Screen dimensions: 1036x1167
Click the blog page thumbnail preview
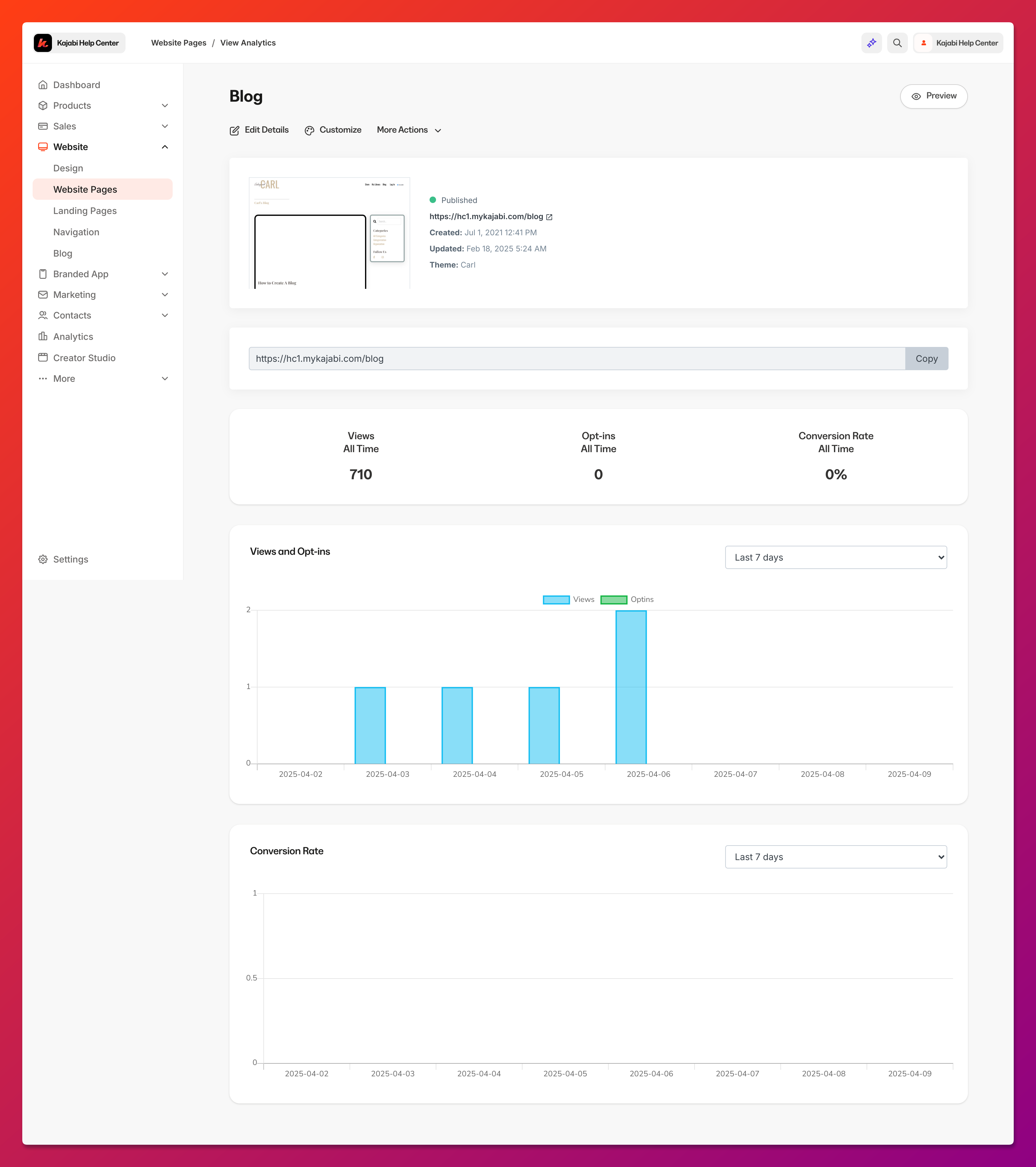pyautogui.click(x=329, y=233)
